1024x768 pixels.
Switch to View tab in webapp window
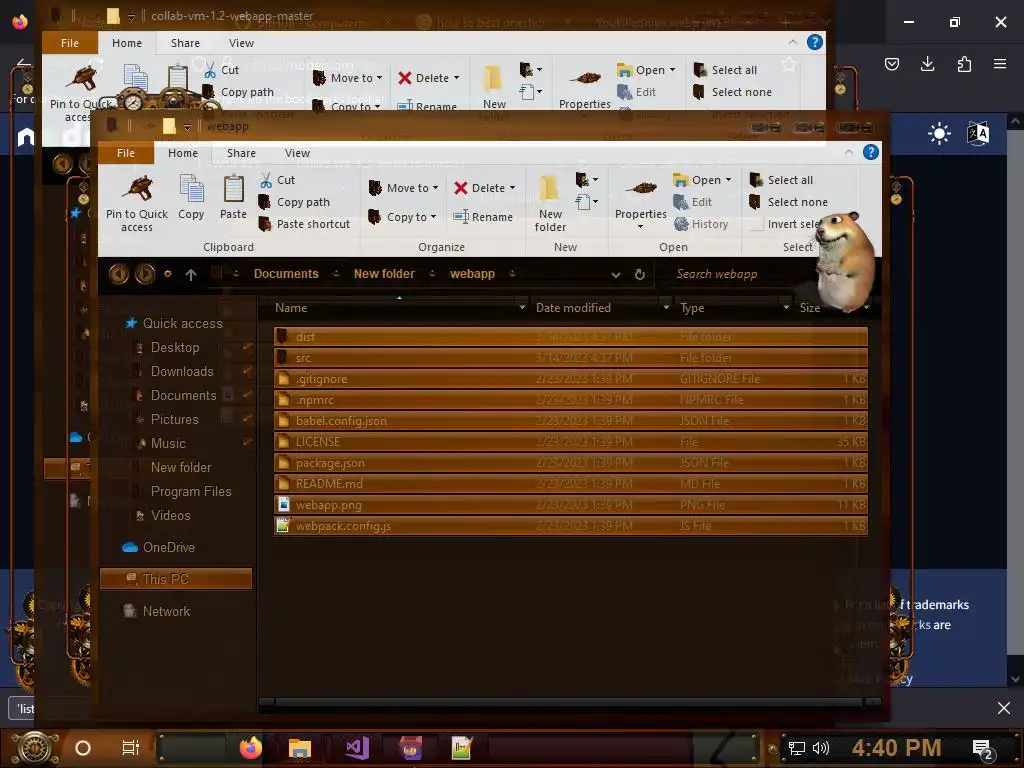297,153
